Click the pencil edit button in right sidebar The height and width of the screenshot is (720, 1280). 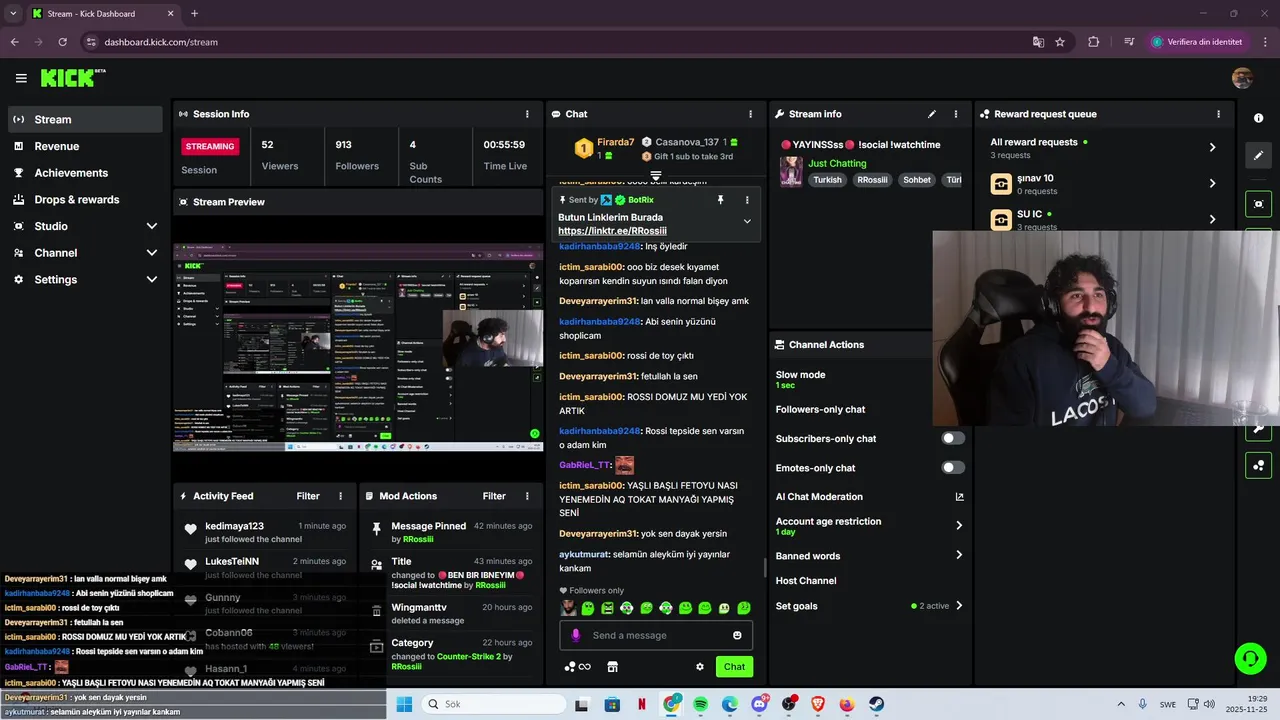(x=1258, y=155)
